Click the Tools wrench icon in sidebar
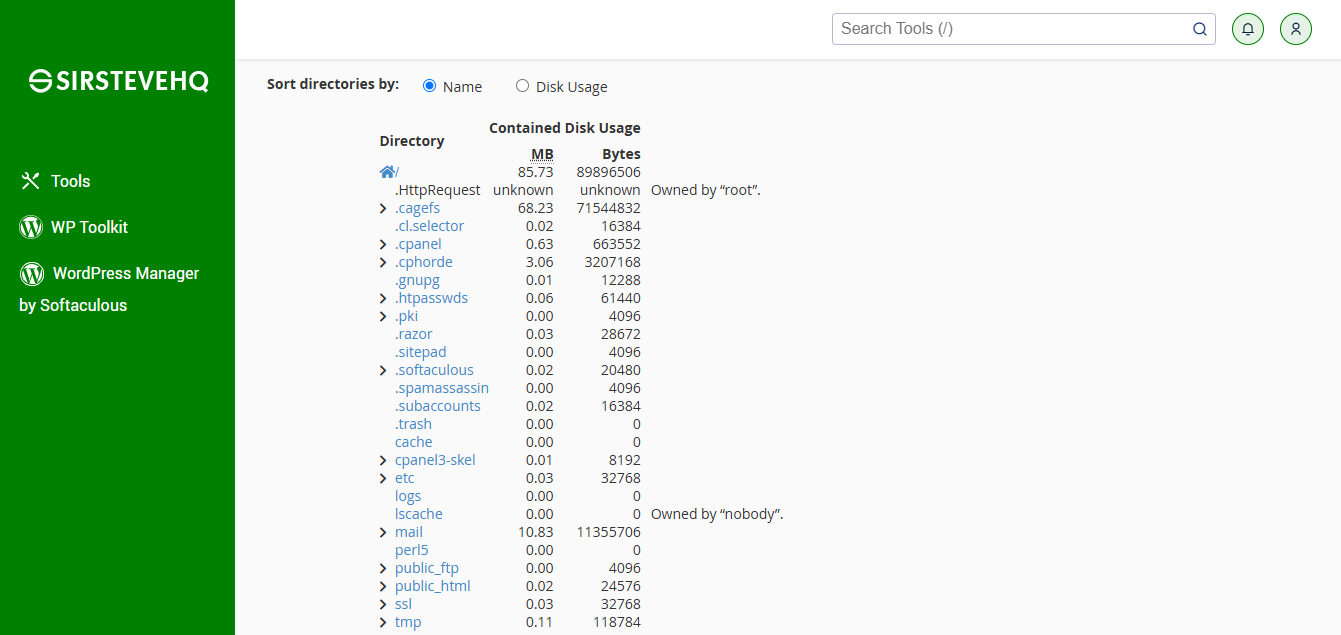This screenshot has width=1341, height=635. pos(31,181)
